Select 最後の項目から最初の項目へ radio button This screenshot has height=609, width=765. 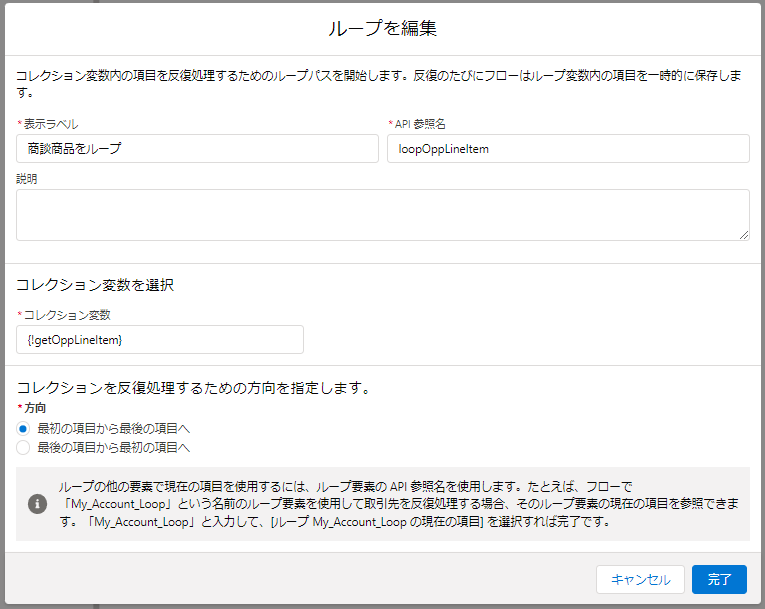(x=23, y=447)
